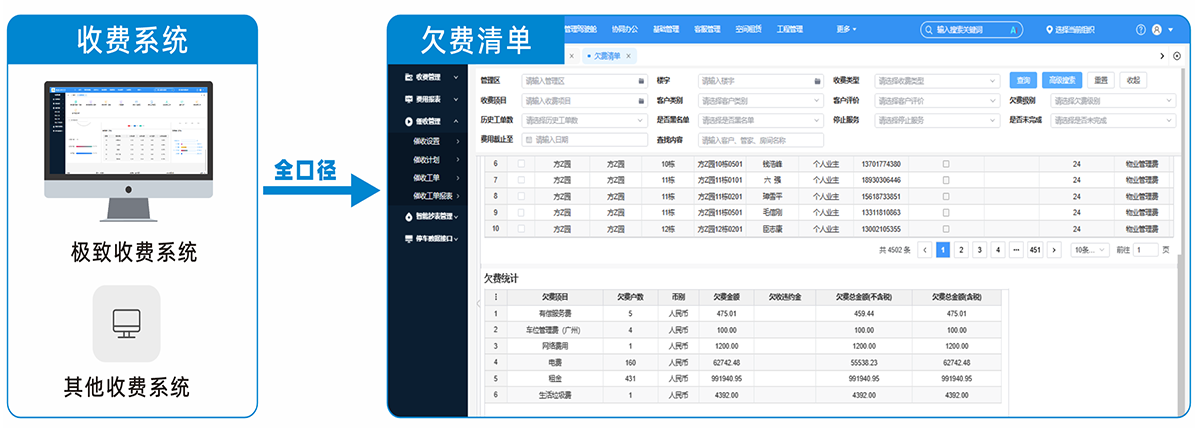Click the jump-to-page number input

click(x=1145, y=250)
